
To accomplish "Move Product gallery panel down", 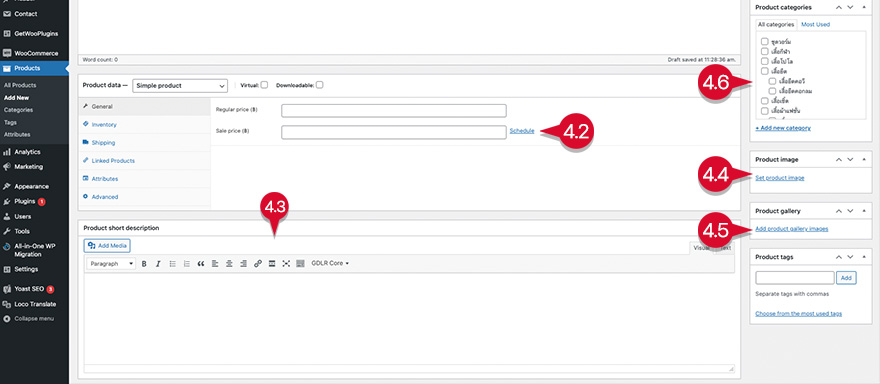I will pyautogui.click(x=850, y=211).
